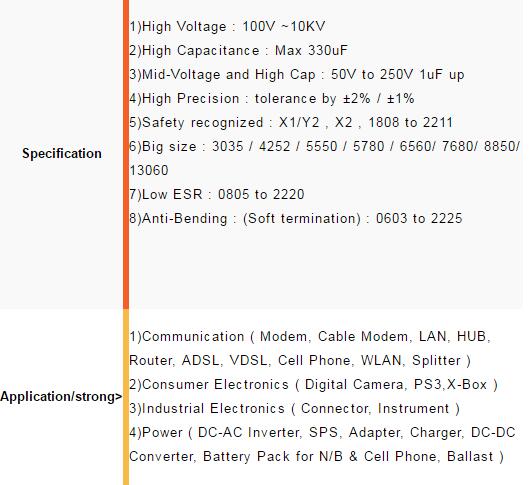Click the 13060 size text

coord(149,170)
